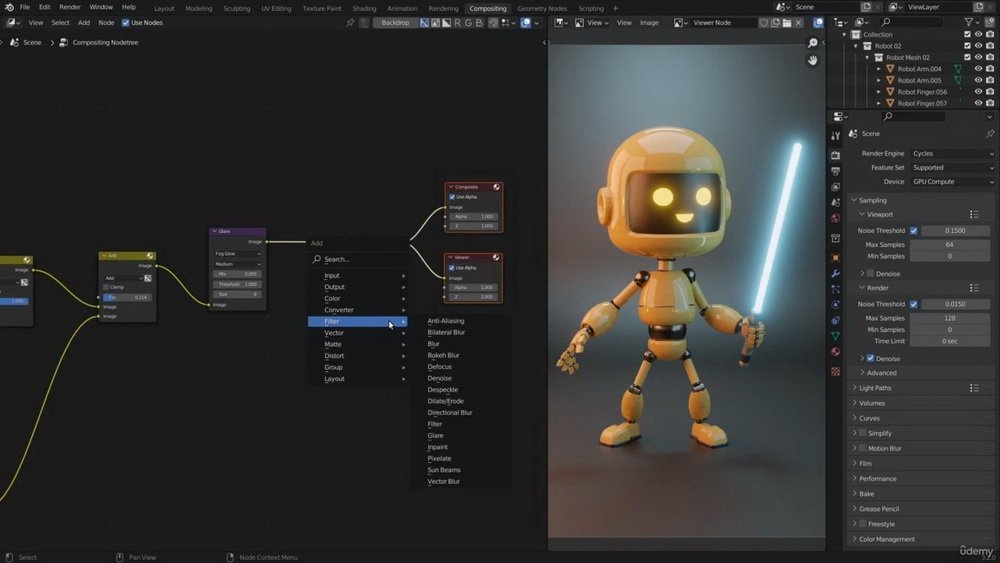Click the G green channel button in node editor
The image size is (1000, 563).
468,23
